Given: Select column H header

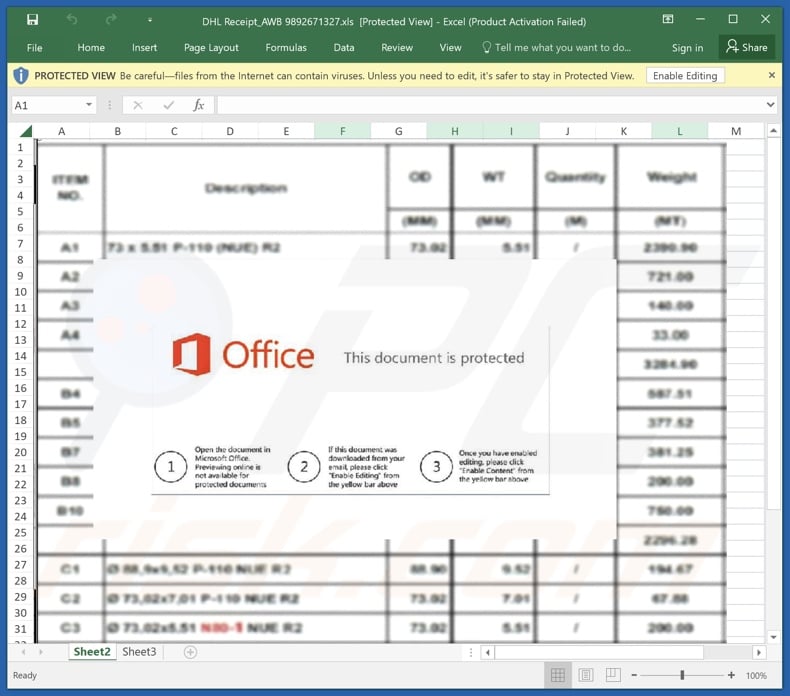Looking at the screenshot, I should [x=454, y=131].
